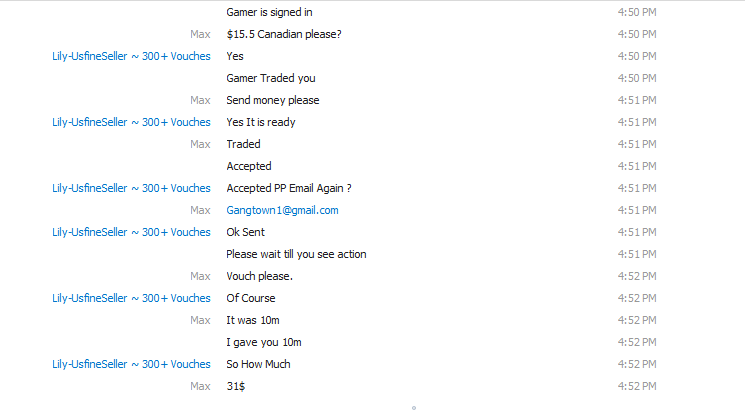Click Max sender name beside "Send money please"
The width and height of the screenshot is (745, 410).
click(x=200, y=100)
